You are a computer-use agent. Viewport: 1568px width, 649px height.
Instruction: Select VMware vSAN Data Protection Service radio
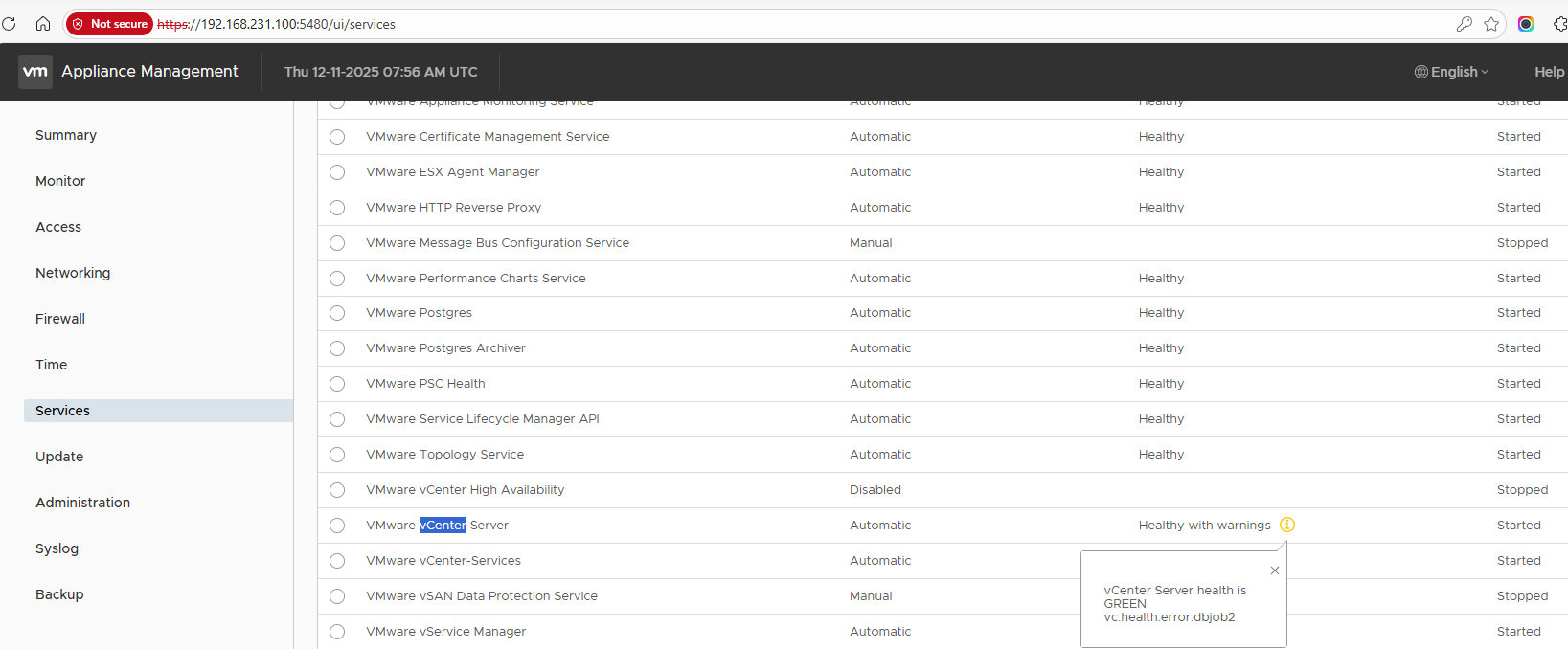(337, 596)
